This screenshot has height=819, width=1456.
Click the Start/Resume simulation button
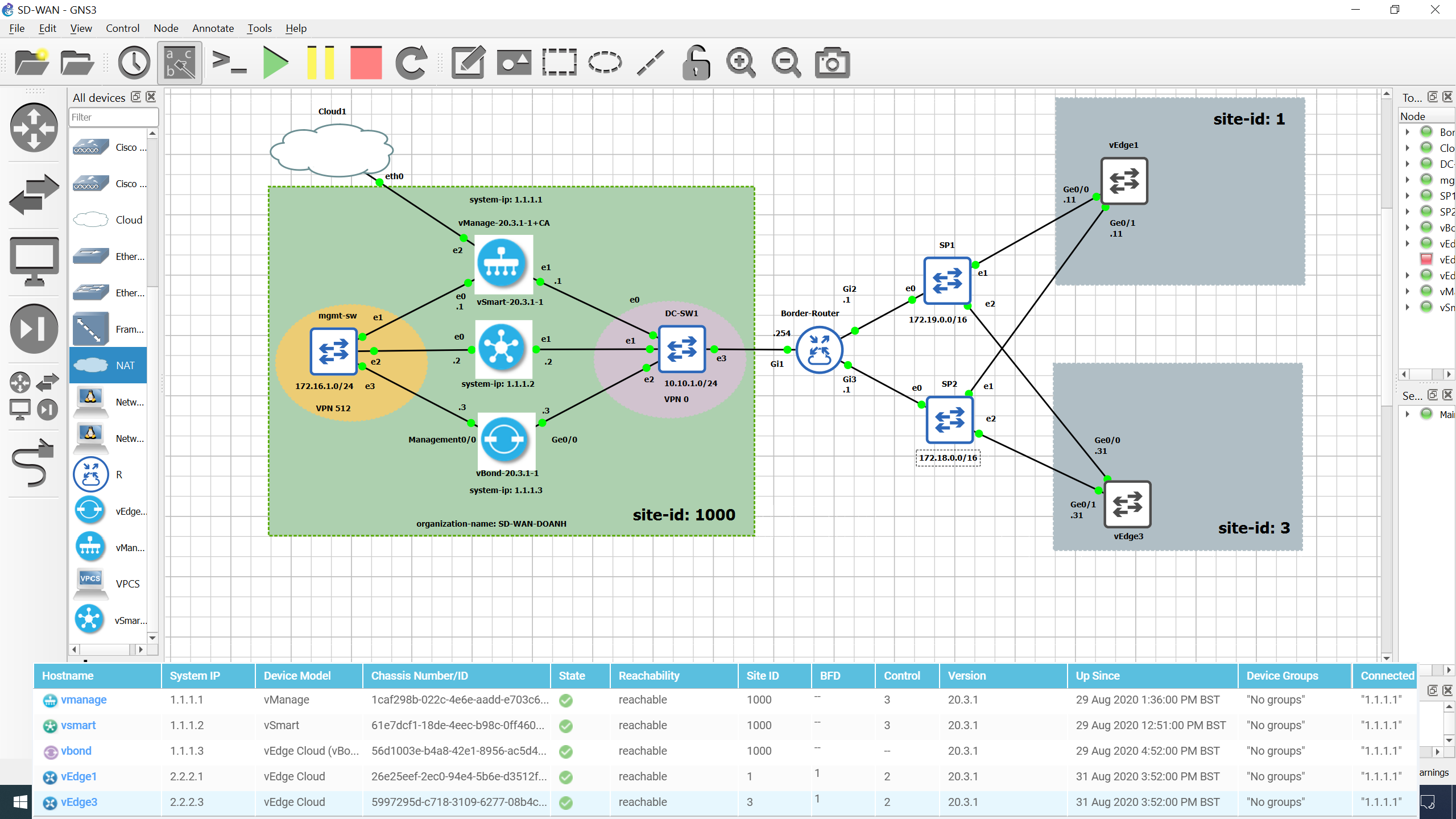point(274,62)
